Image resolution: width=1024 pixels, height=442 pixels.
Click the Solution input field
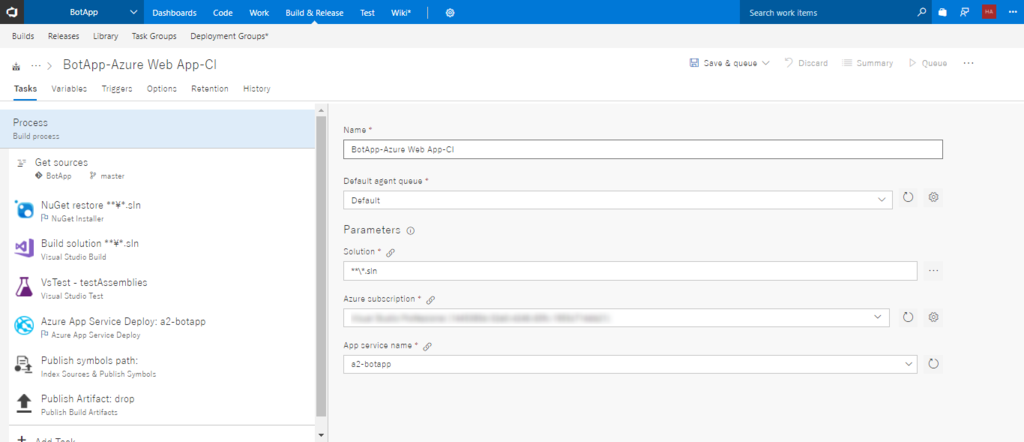click(x=630, y=271)
